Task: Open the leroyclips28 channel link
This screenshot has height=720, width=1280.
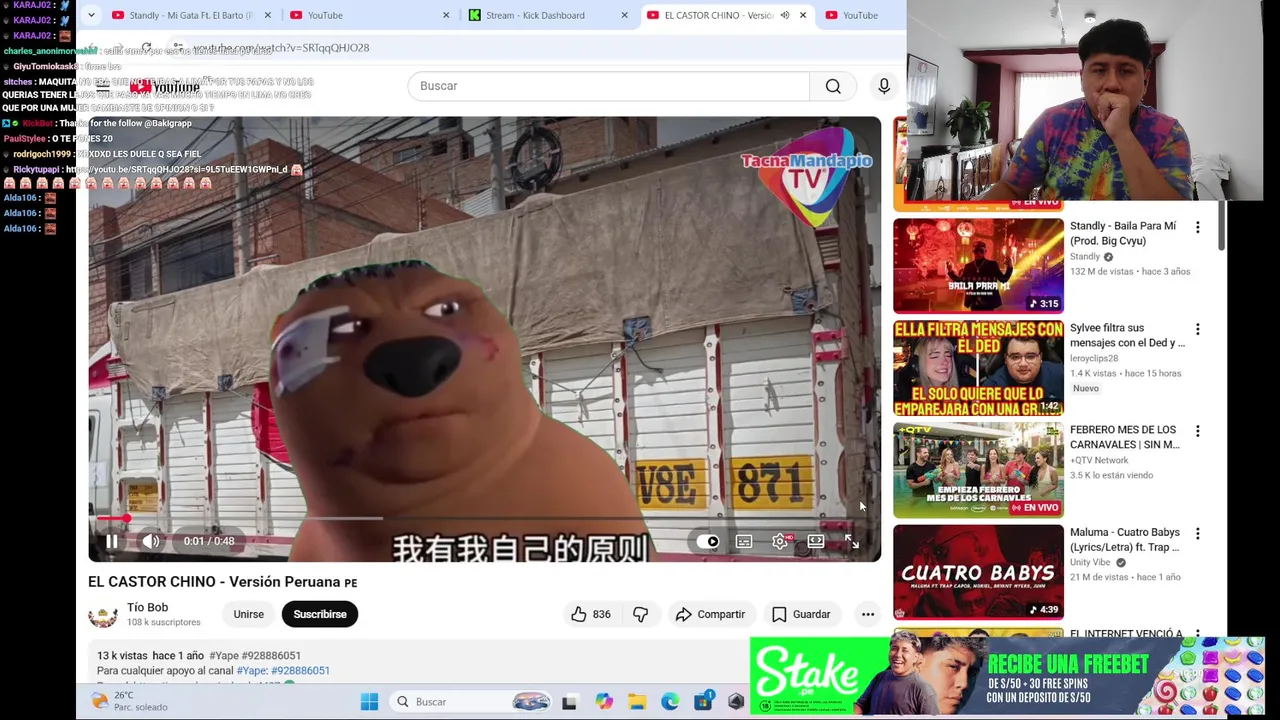Action: pyautogui.click(x=1094, y=358)
